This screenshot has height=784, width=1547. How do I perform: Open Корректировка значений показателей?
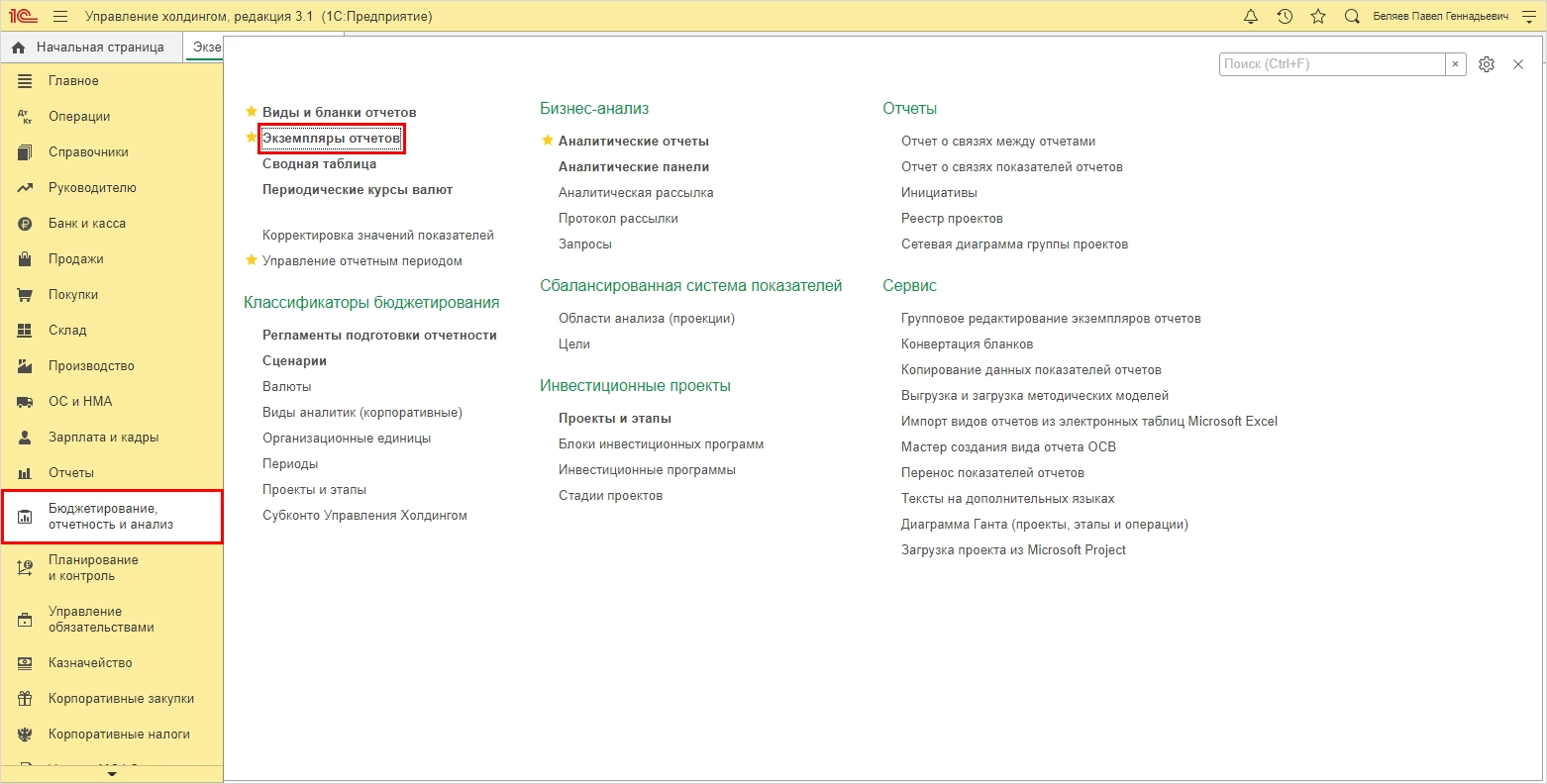pos(378,236)
